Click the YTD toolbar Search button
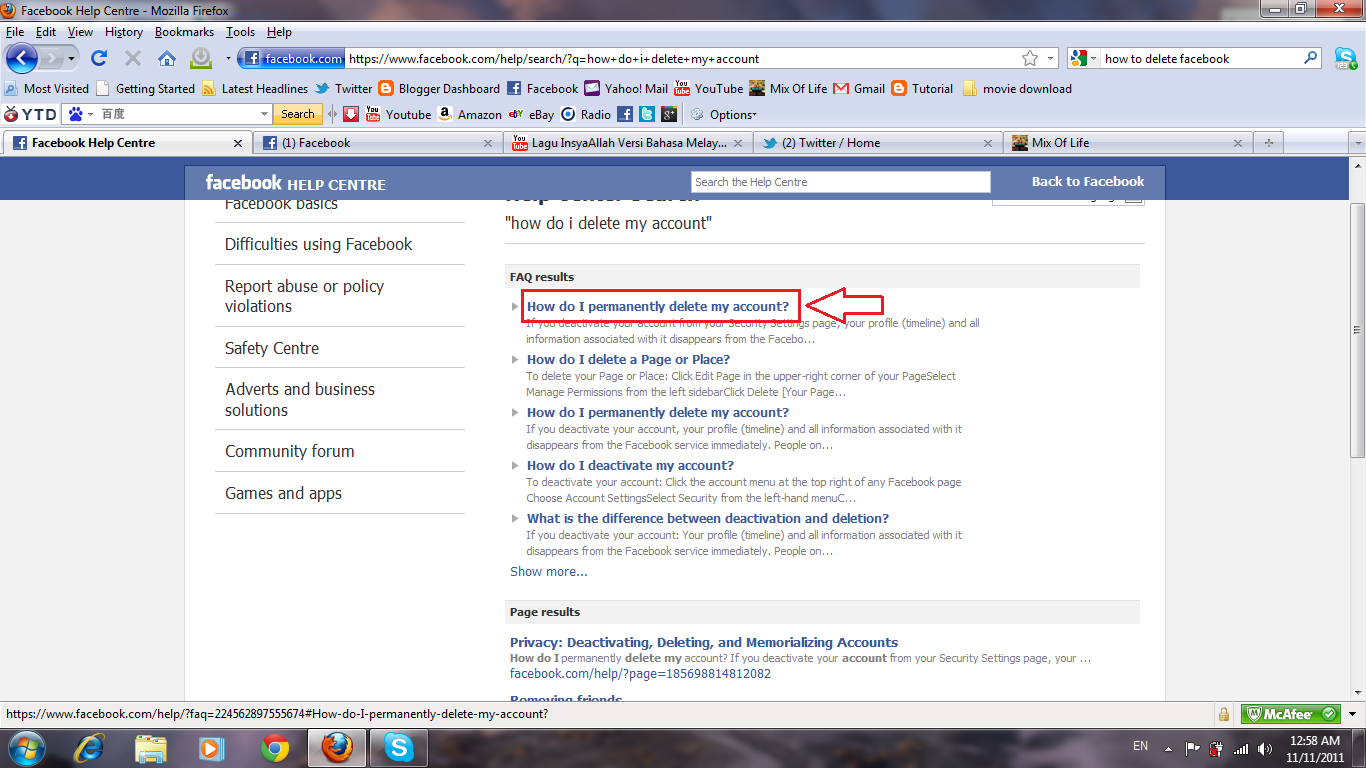Screen dimensions: 1366x768 click(x=297, y=114)
